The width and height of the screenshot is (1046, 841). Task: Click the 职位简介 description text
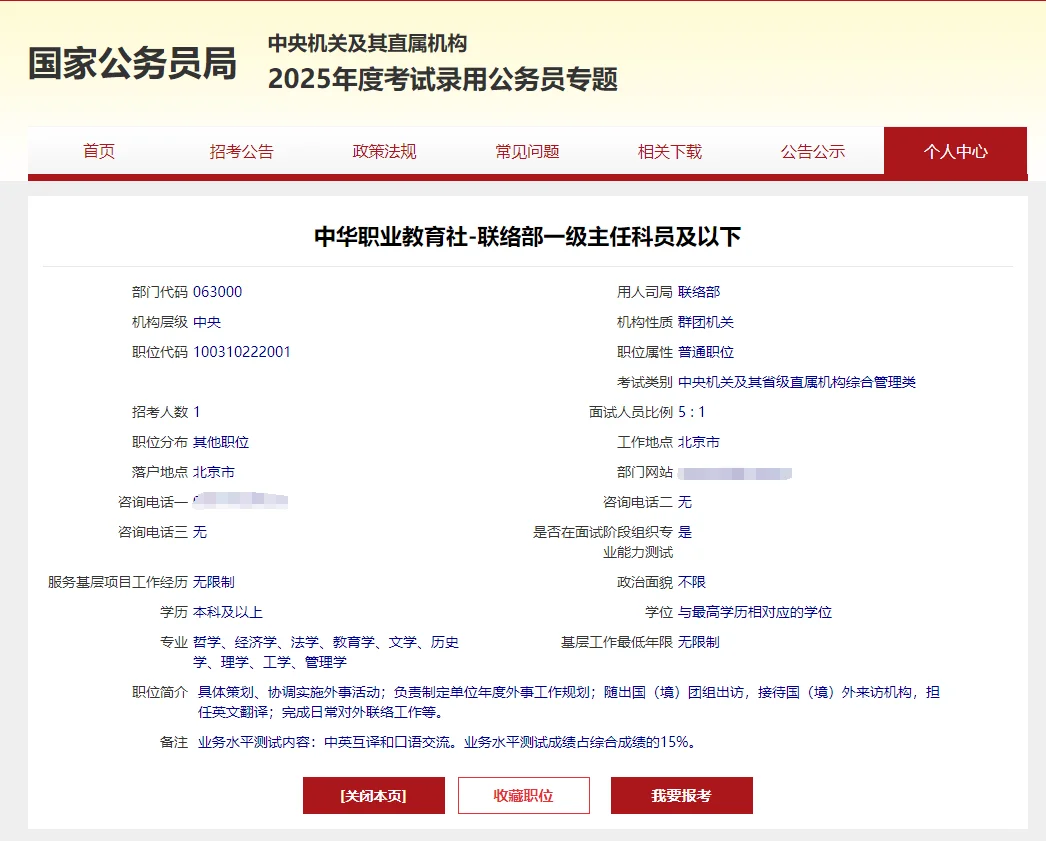[x=568, y=702]
